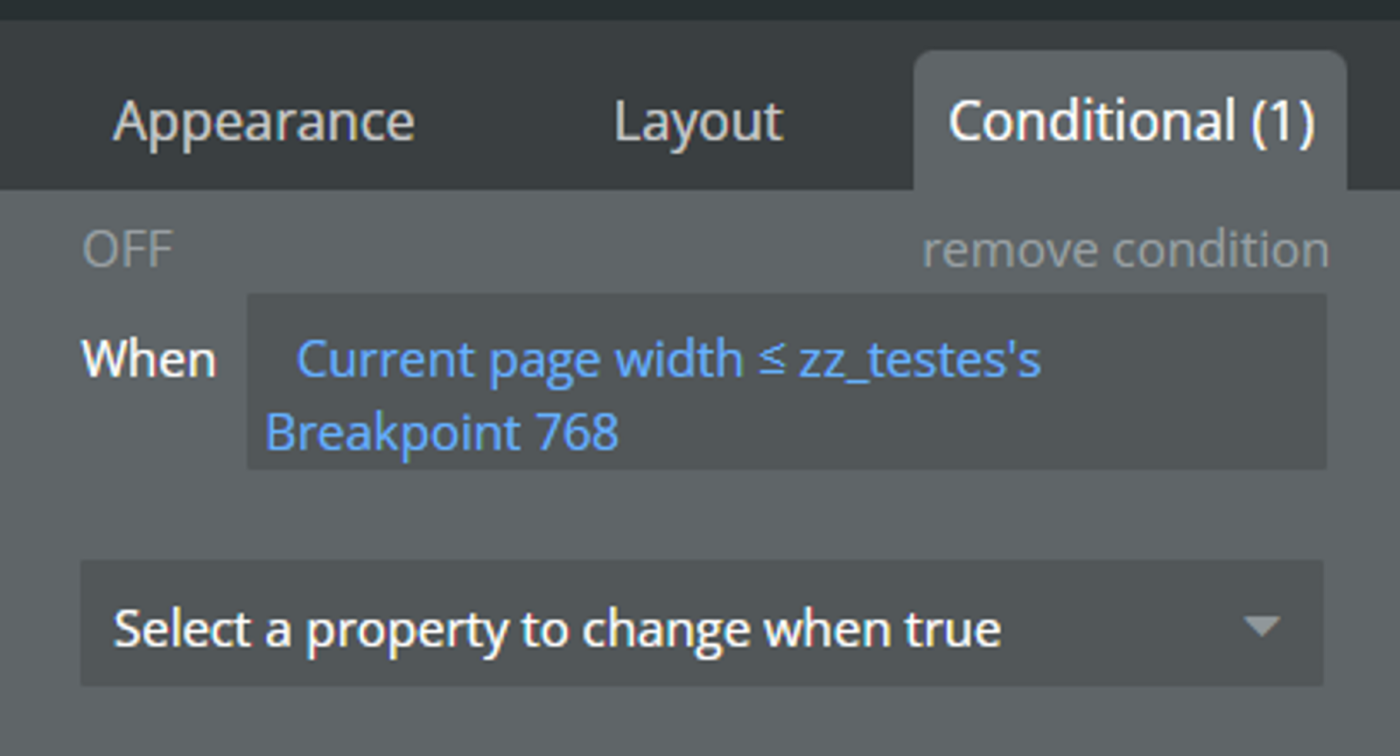This screenshot has width=1400, height=756.
Task: Click the zz_testes's data source text
Action: [x=920, y=359]
